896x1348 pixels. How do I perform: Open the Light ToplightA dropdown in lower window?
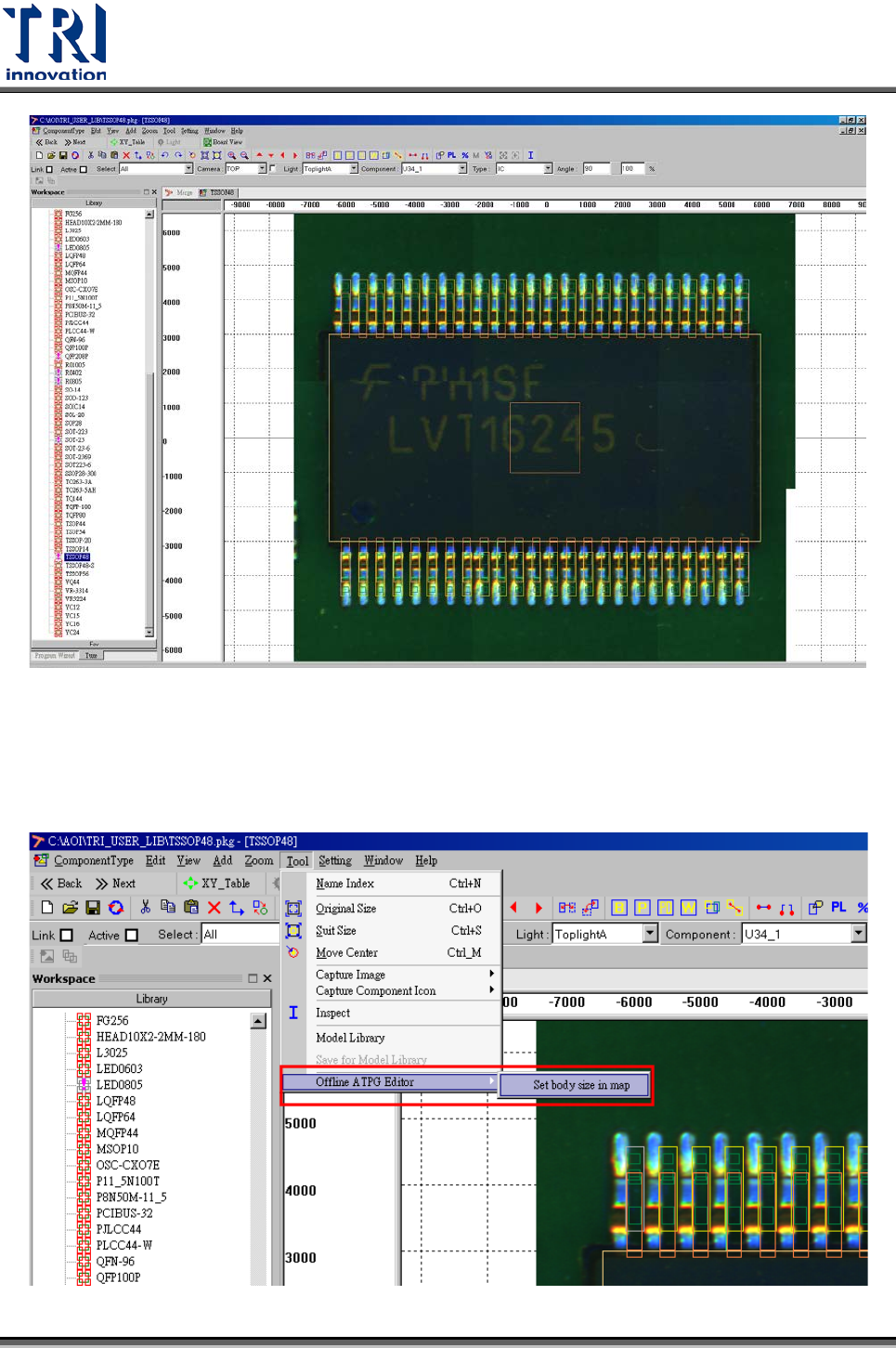pyautogui.click(x=650, y=934)
